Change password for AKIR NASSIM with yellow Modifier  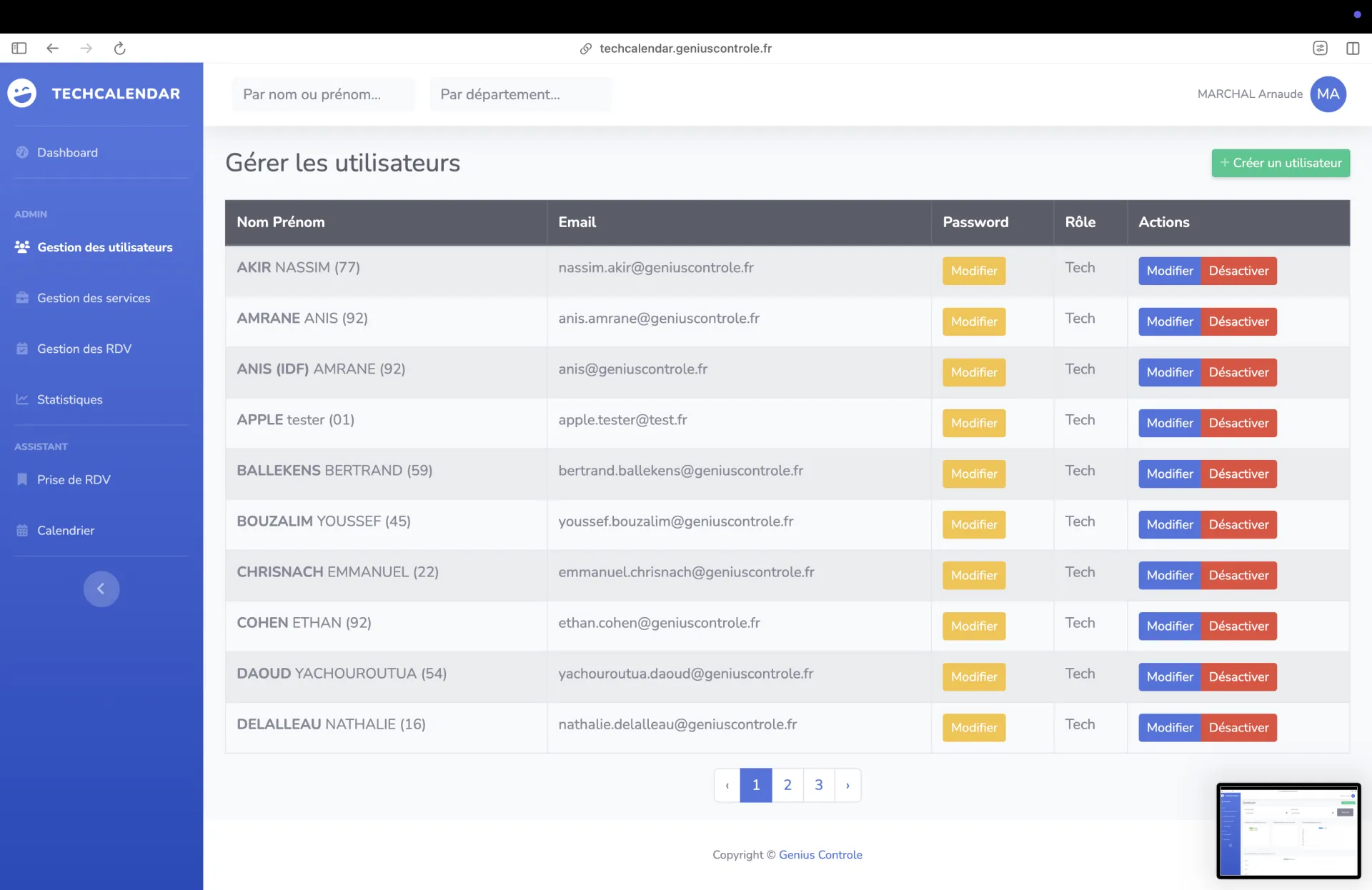(973, 271)
